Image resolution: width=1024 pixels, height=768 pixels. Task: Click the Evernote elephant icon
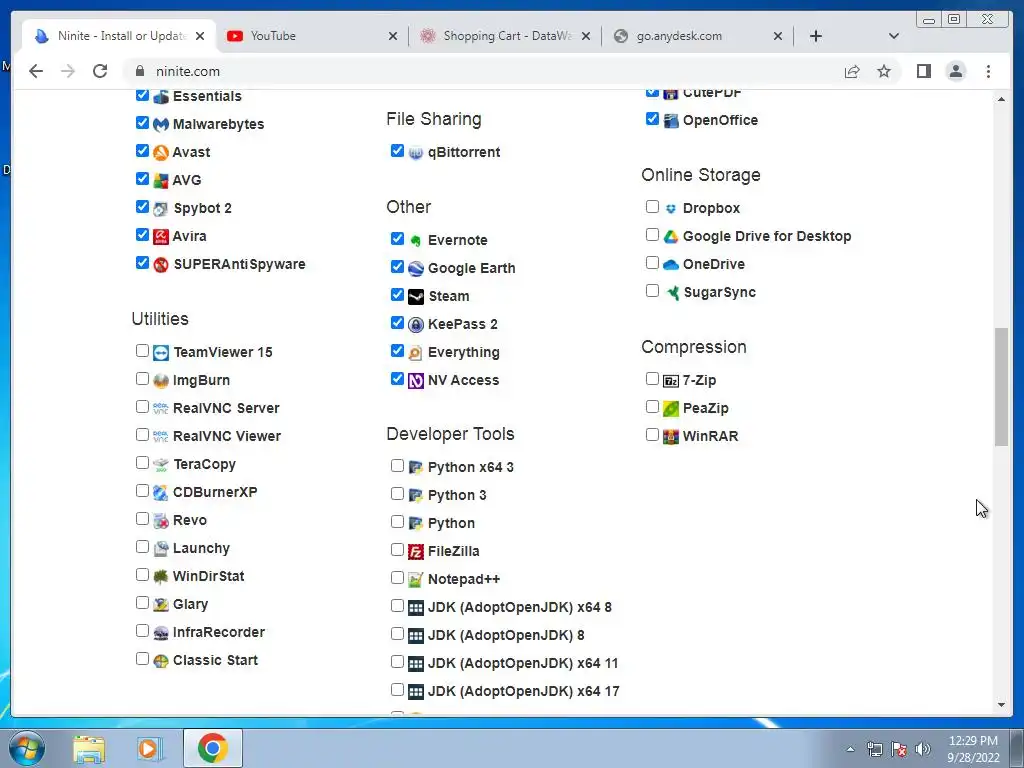416,241
